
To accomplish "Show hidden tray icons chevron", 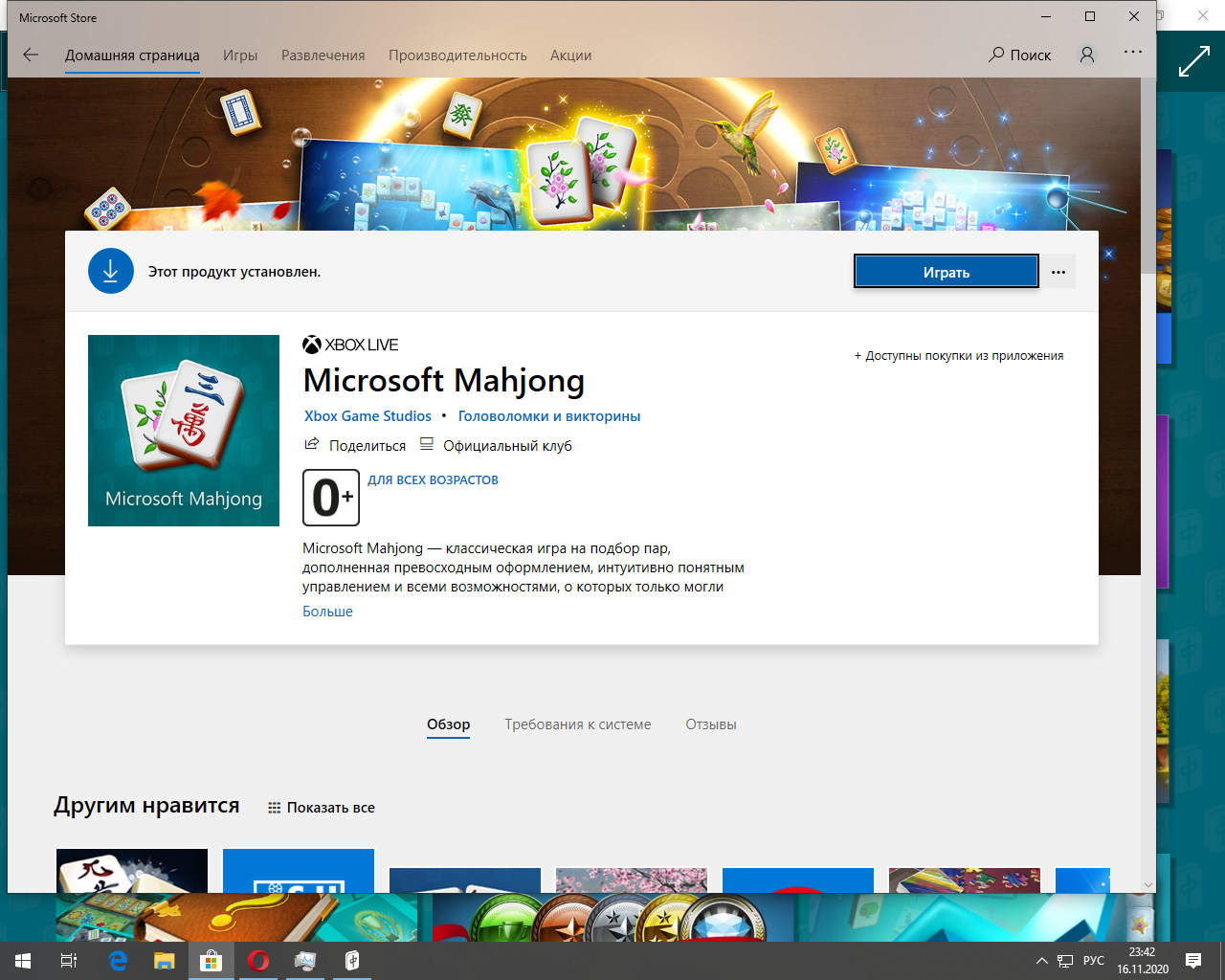I will tap(1041, 961).
